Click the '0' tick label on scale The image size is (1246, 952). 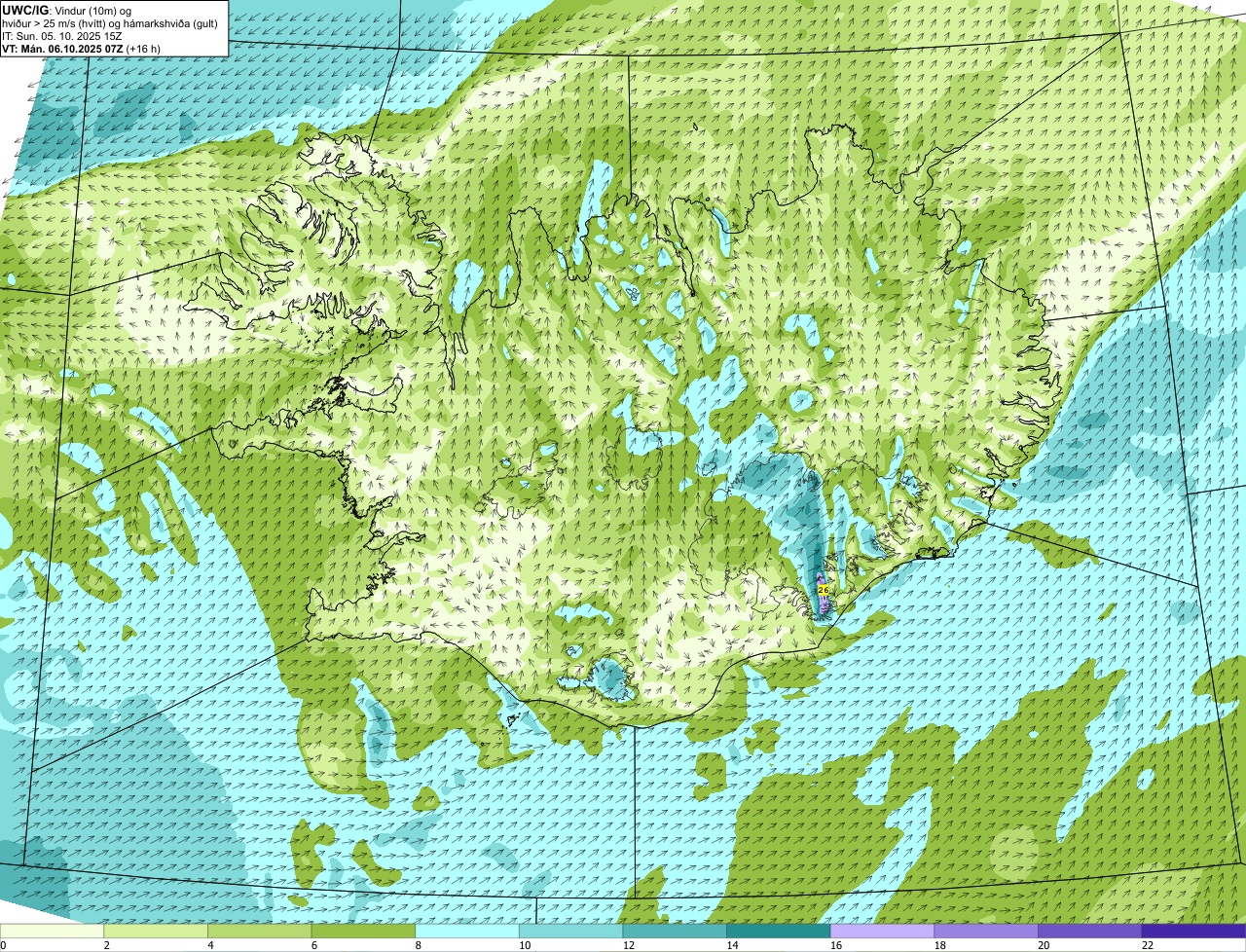click(x=3, y=944)
